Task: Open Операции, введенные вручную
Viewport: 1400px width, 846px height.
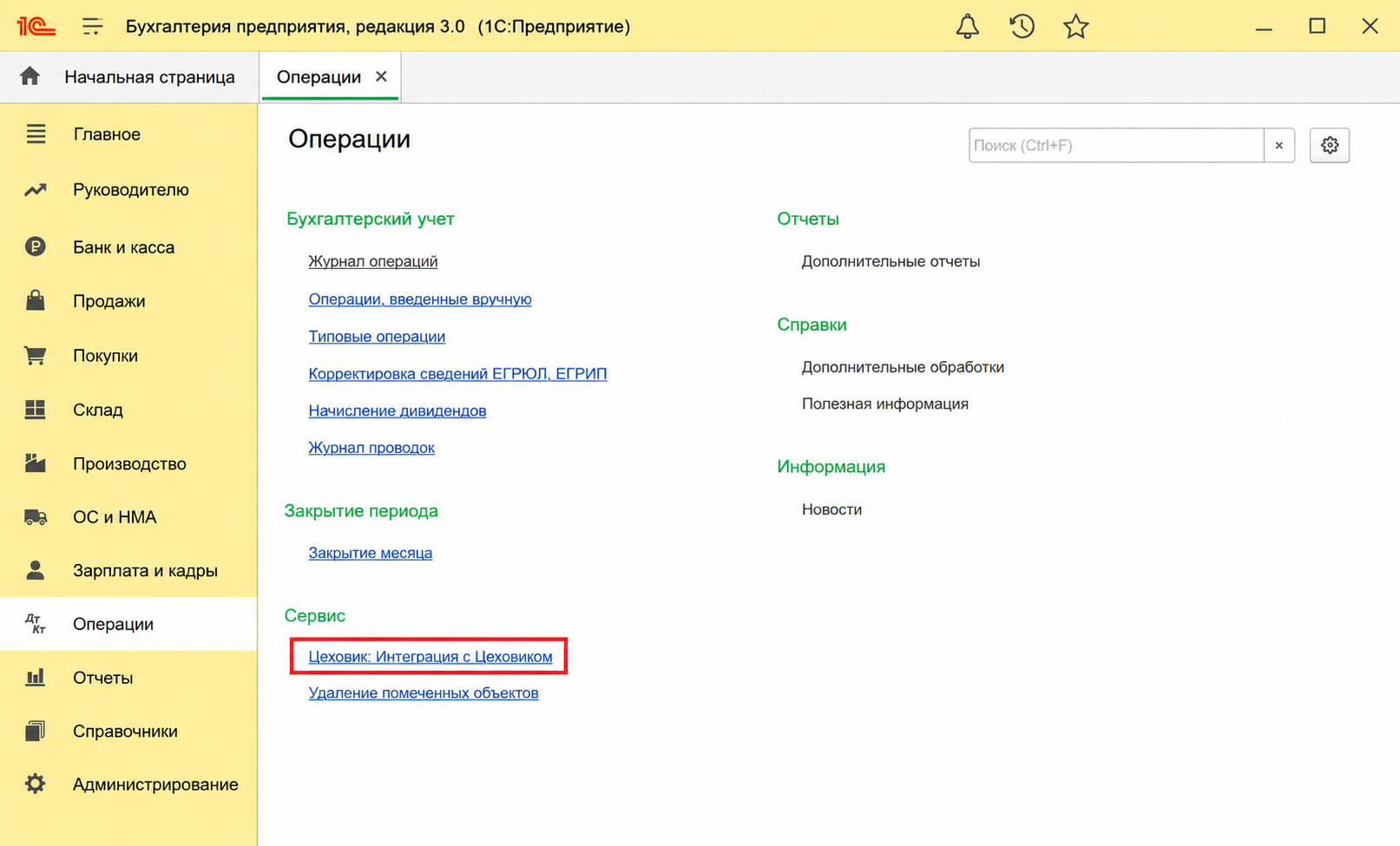Action: point(420,299)
